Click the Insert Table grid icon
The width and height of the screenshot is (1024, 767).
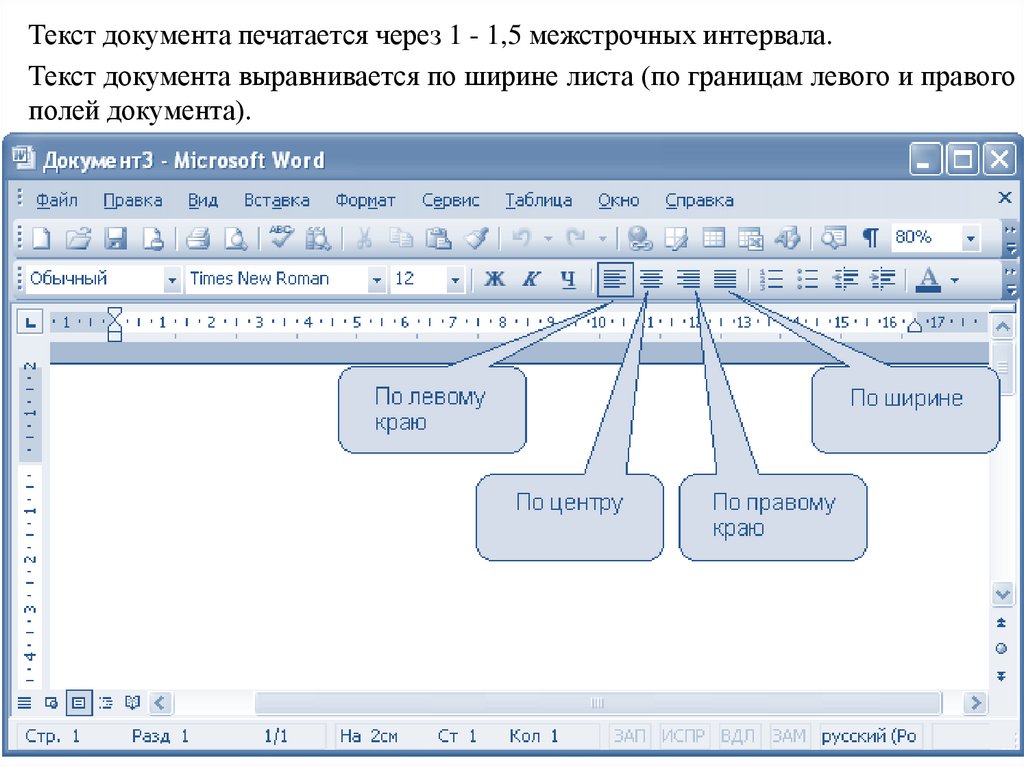[713, 238]
